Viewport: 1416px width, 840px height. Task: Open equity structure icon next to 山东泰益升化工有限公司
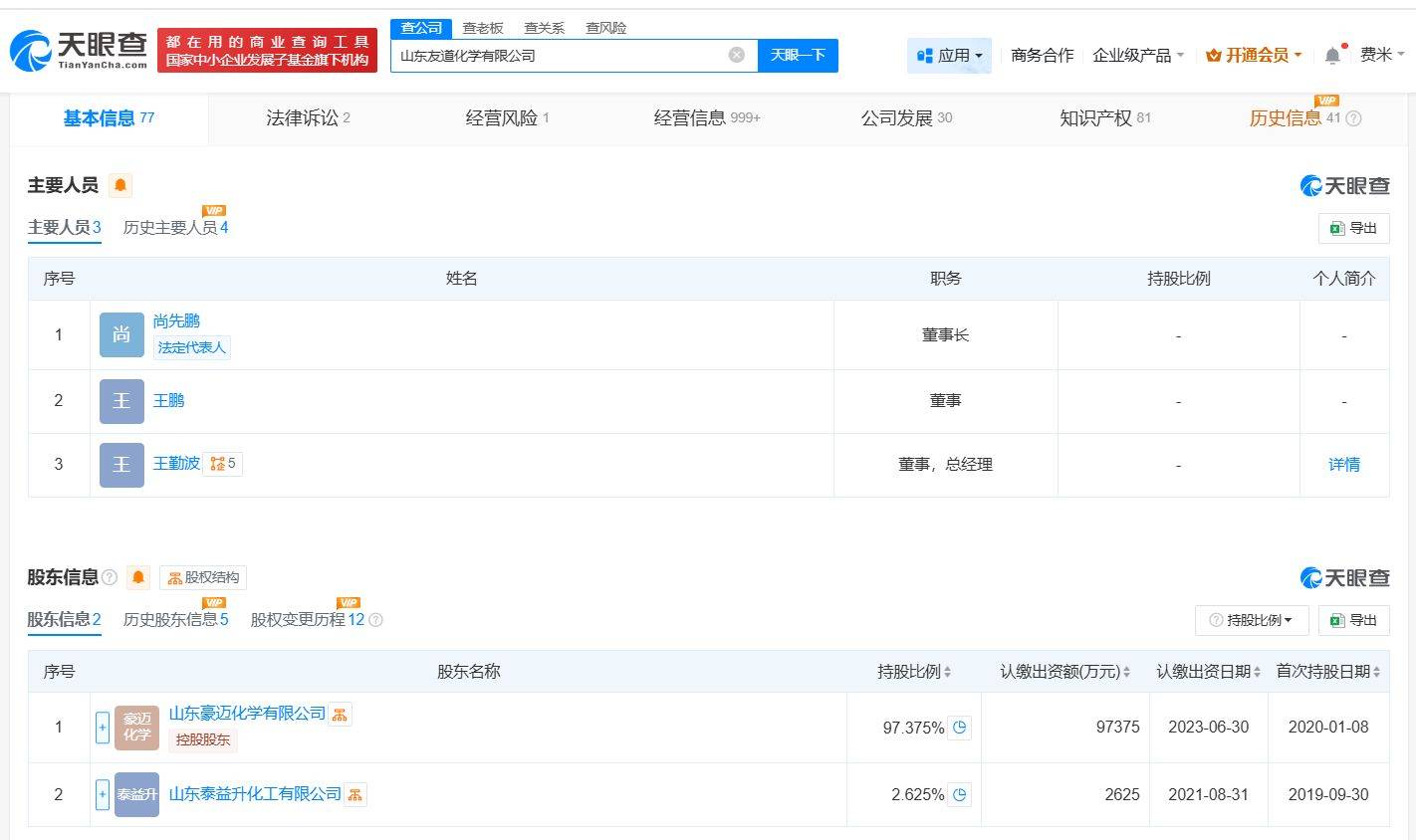(x=355, y=794)
